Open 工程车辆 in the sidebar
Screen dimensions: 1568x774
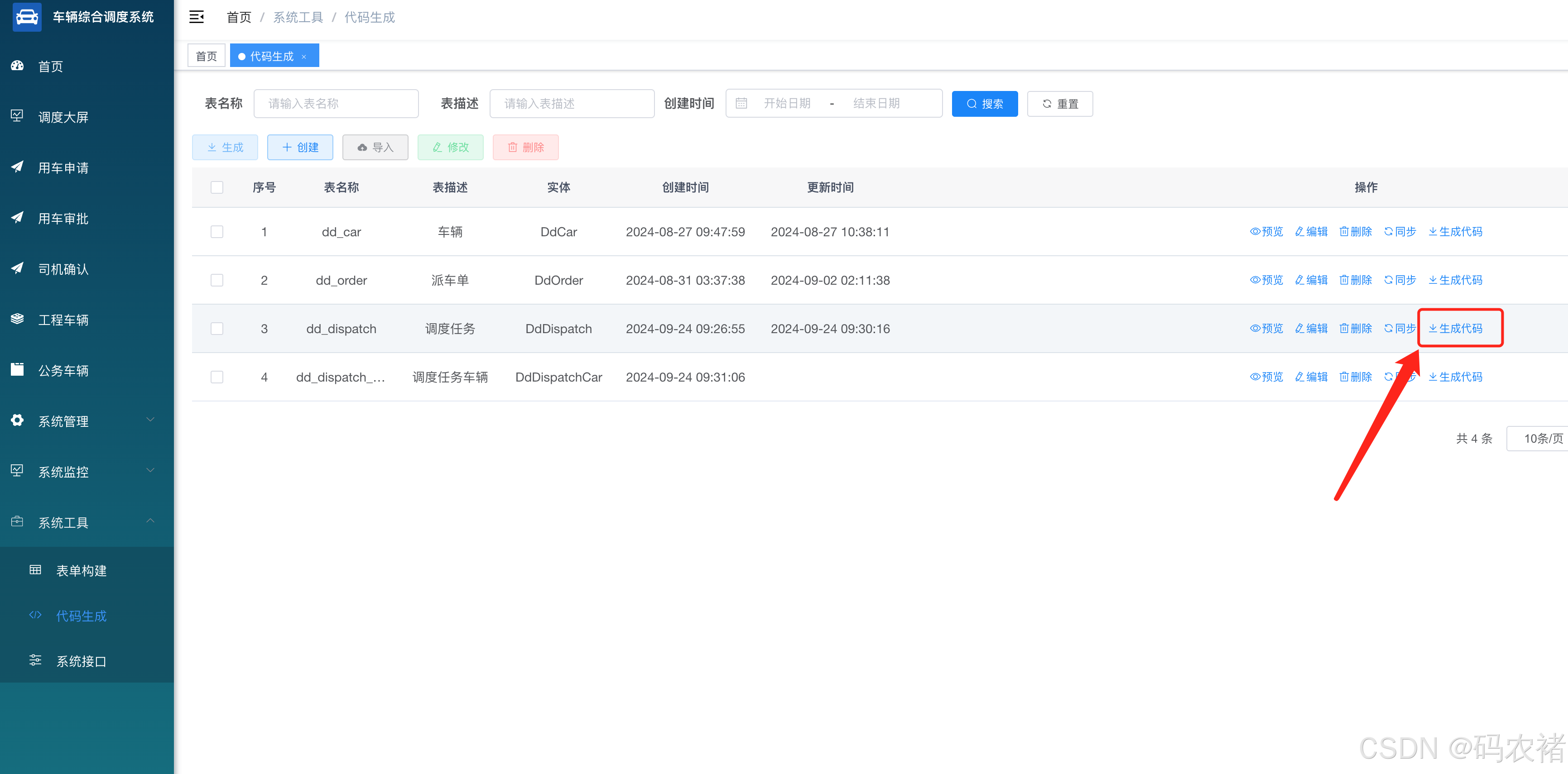87,320
